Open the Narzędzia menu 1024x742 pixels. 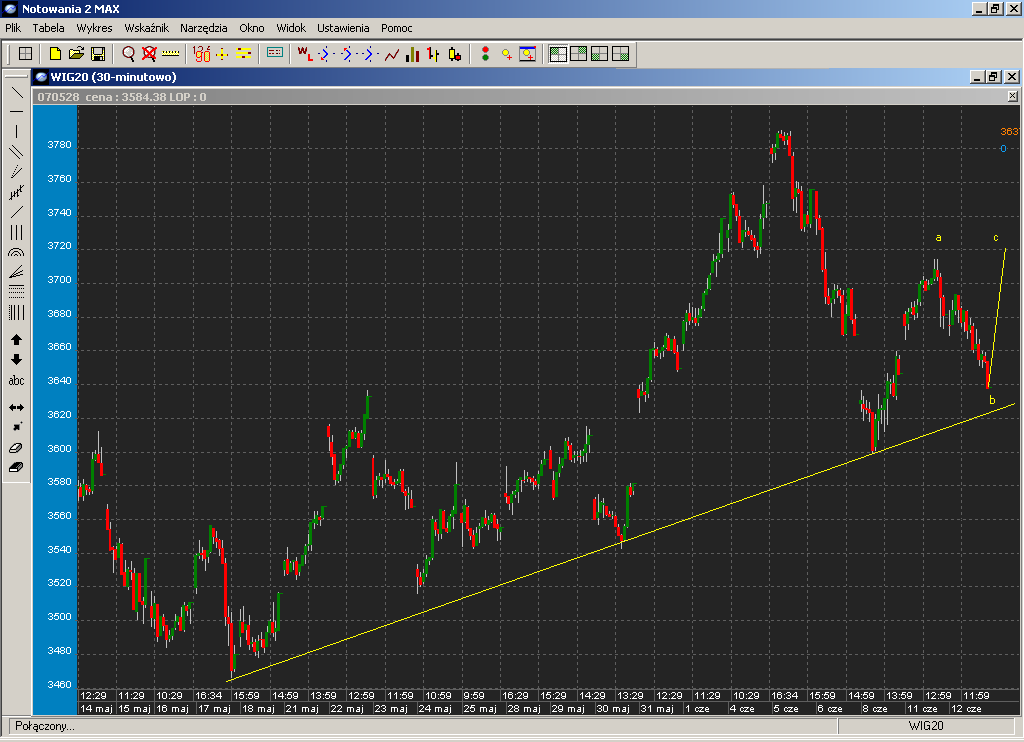[x=204, y=28]
